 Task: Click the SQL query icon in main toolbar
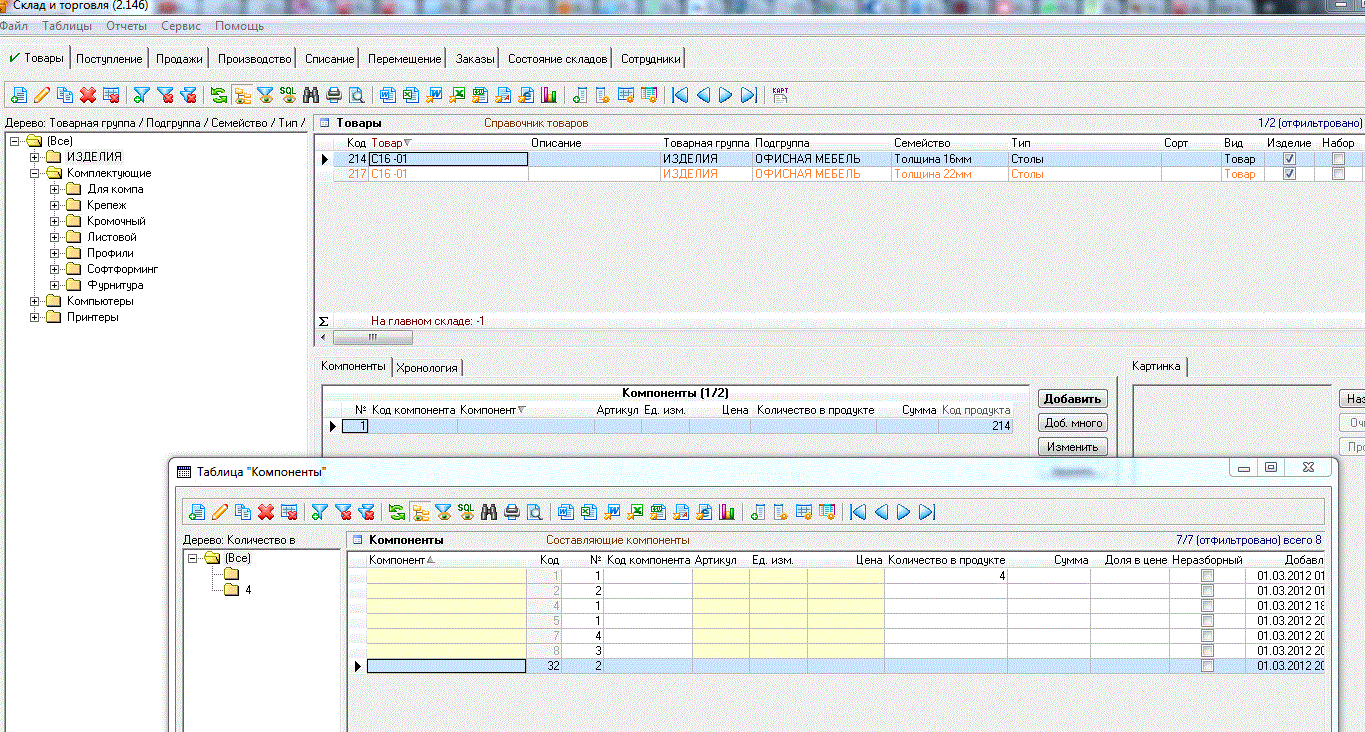288,95
